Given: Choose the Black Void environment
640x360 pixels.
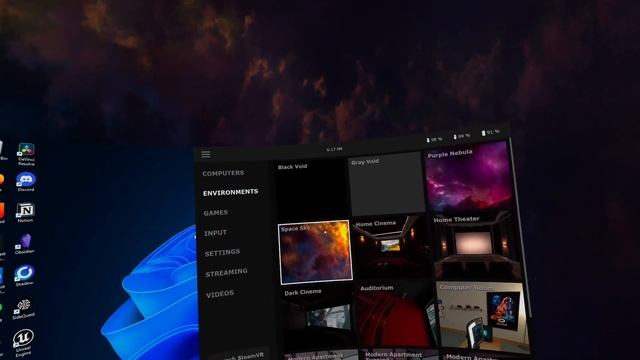Looking at the screenshot, I should tap(311, 189).
